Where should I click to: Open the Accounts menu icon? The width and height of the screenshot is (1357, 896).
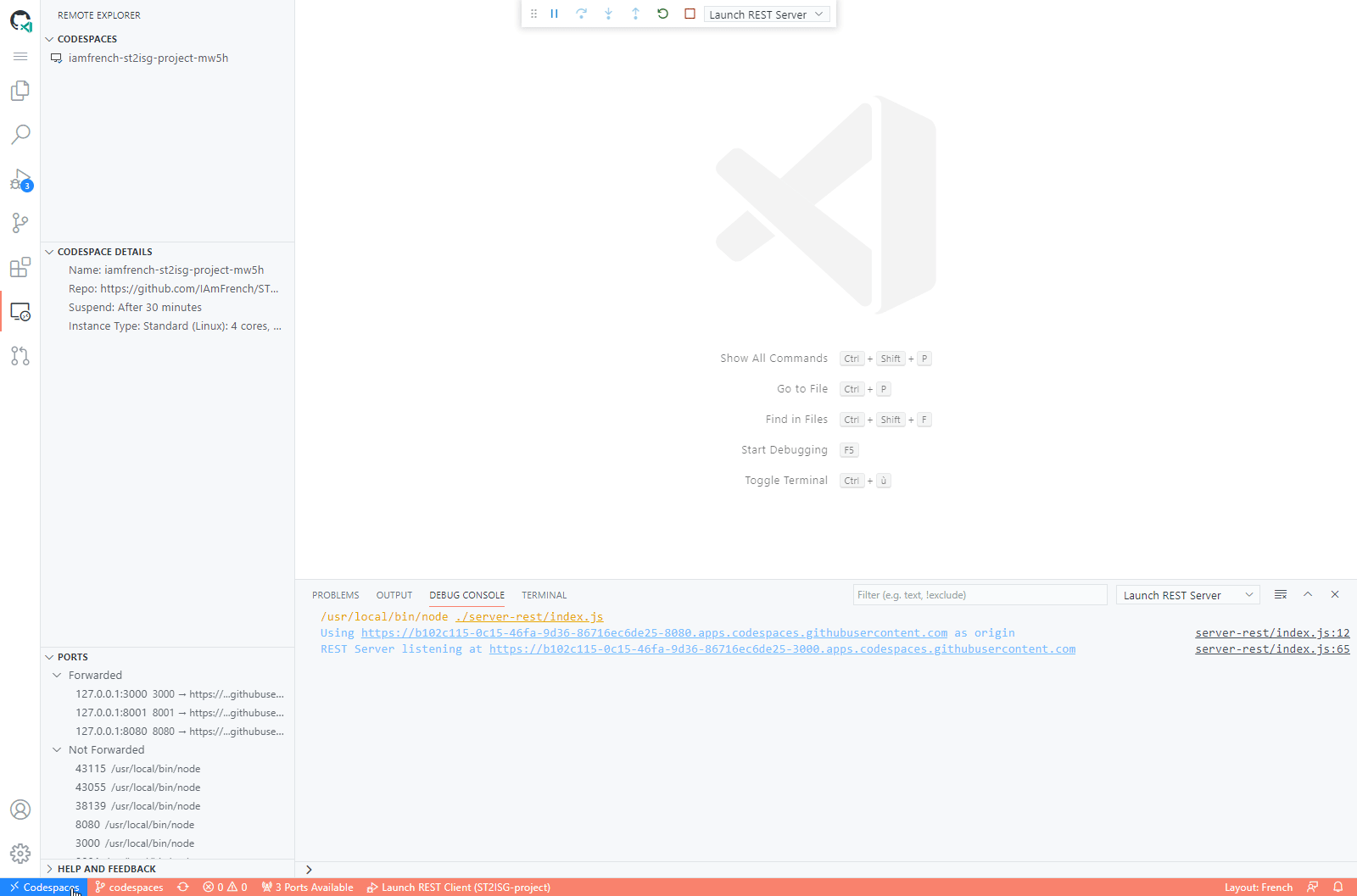(20, 810)
